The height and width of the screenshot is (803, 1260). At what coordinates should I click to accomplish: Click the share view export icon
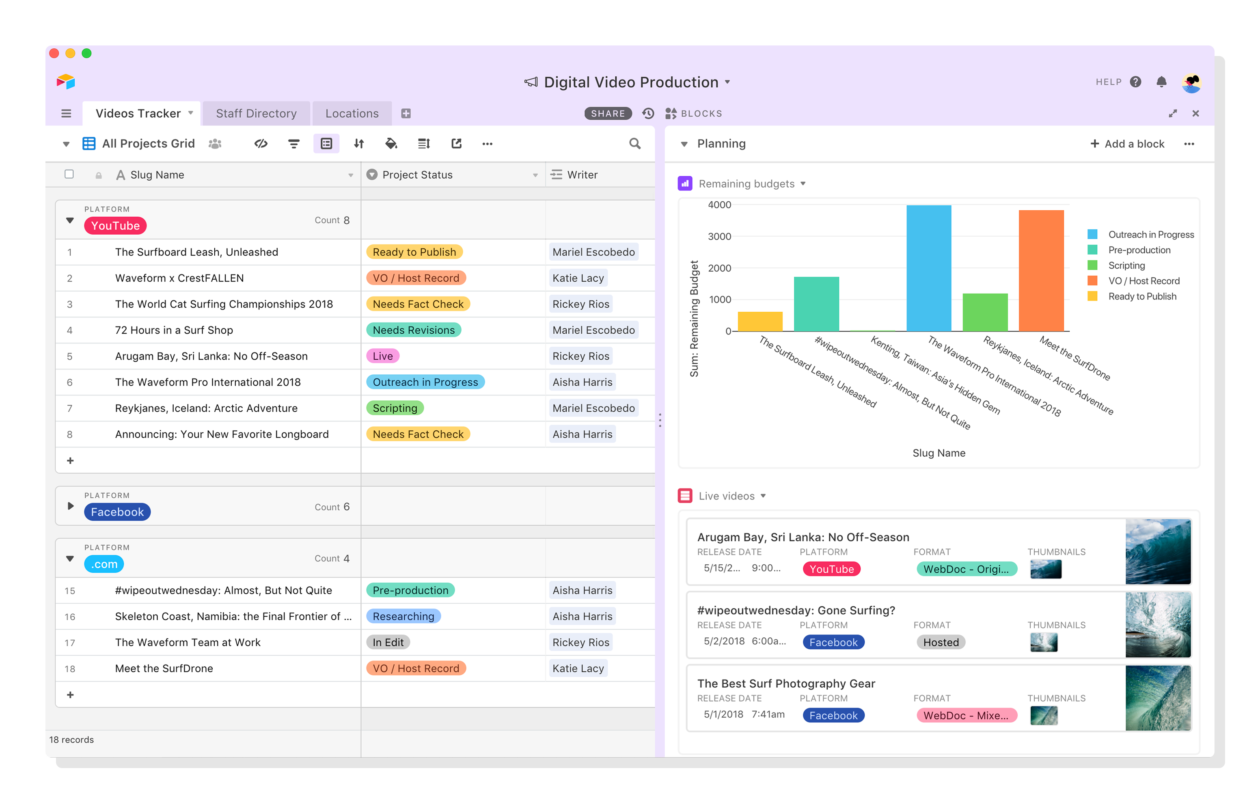pos(456,144)
